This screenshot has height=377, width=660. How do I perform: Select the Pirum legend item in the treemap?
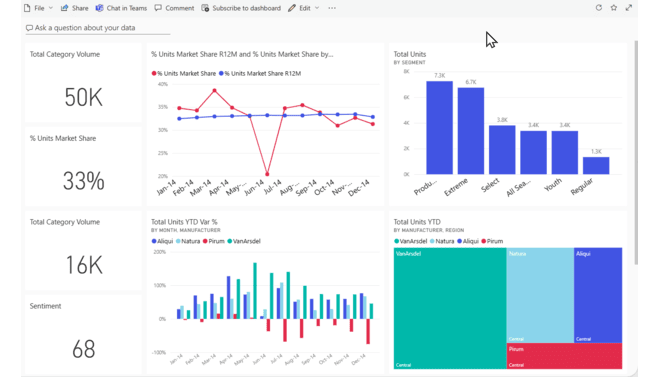click(492, 241)
